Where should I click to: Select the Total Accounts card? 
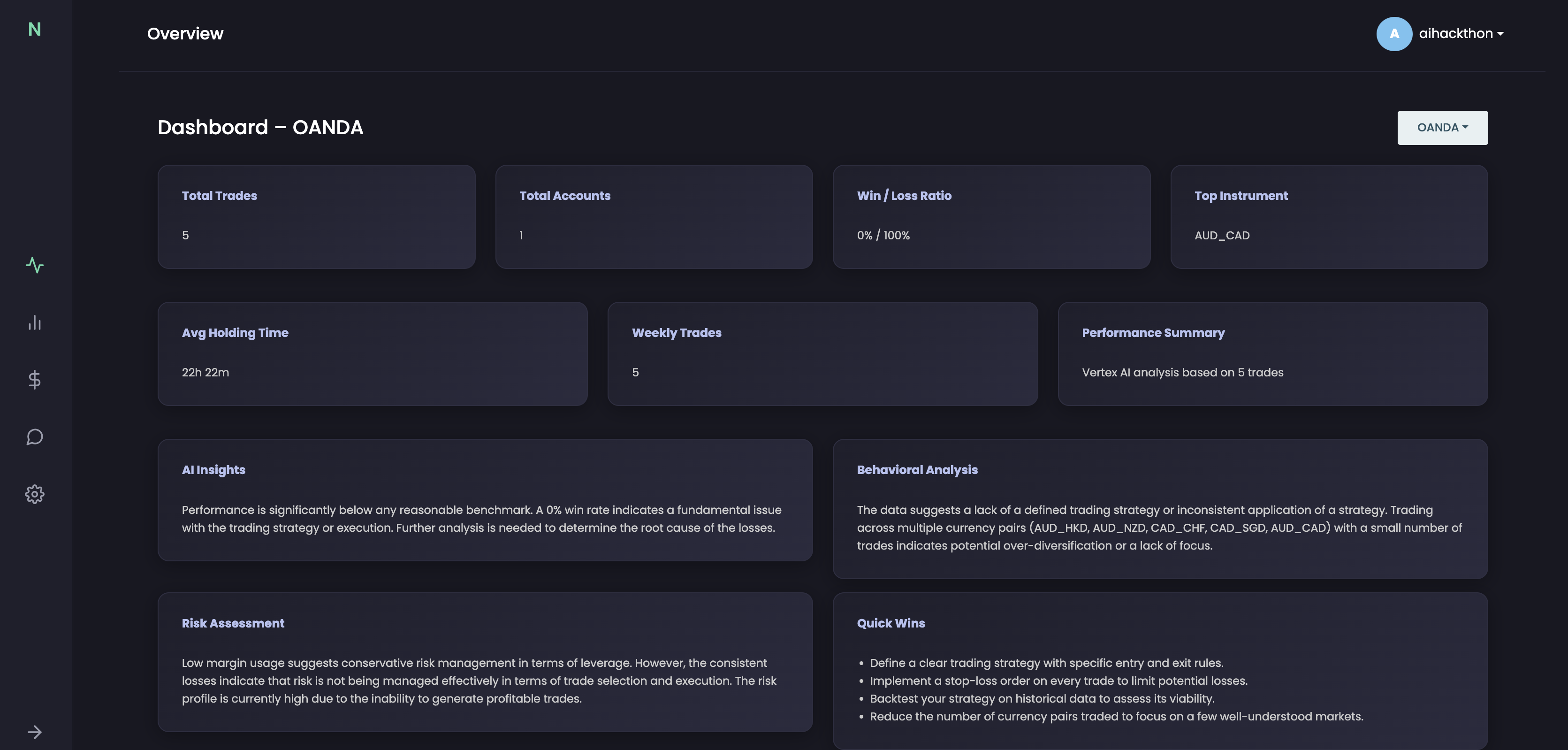point(654,217)
